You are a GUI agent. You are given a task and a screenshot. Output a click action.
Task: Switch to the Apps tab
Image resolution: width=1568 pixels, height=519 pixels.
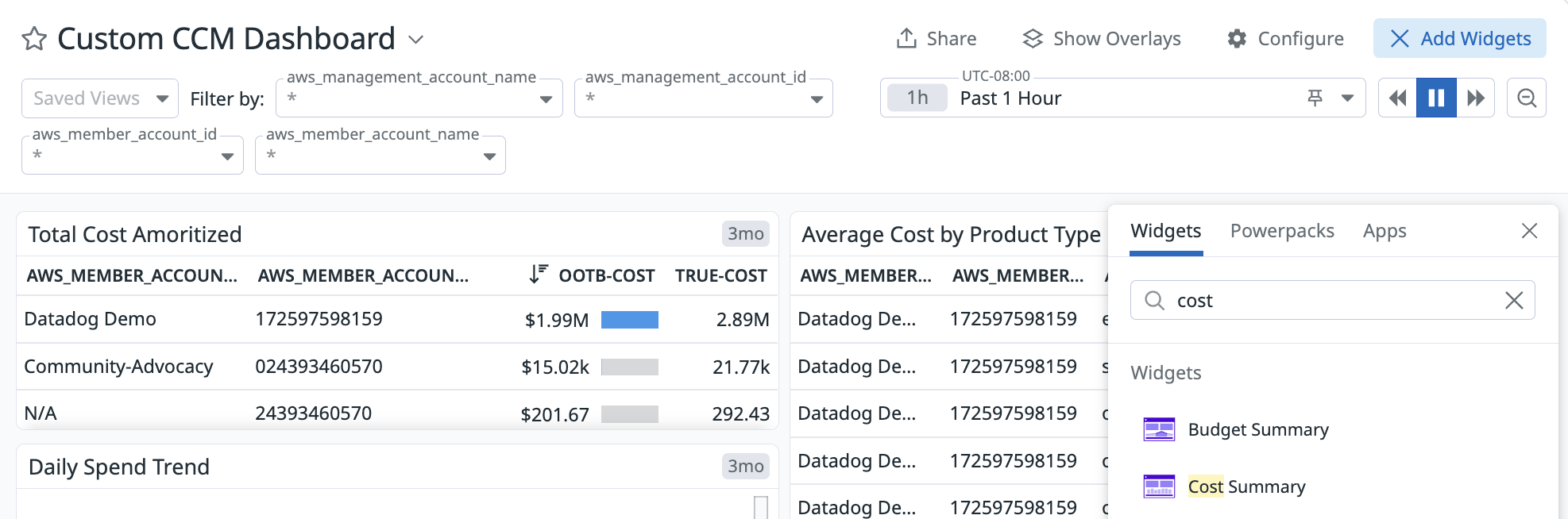pos(1384,231)
